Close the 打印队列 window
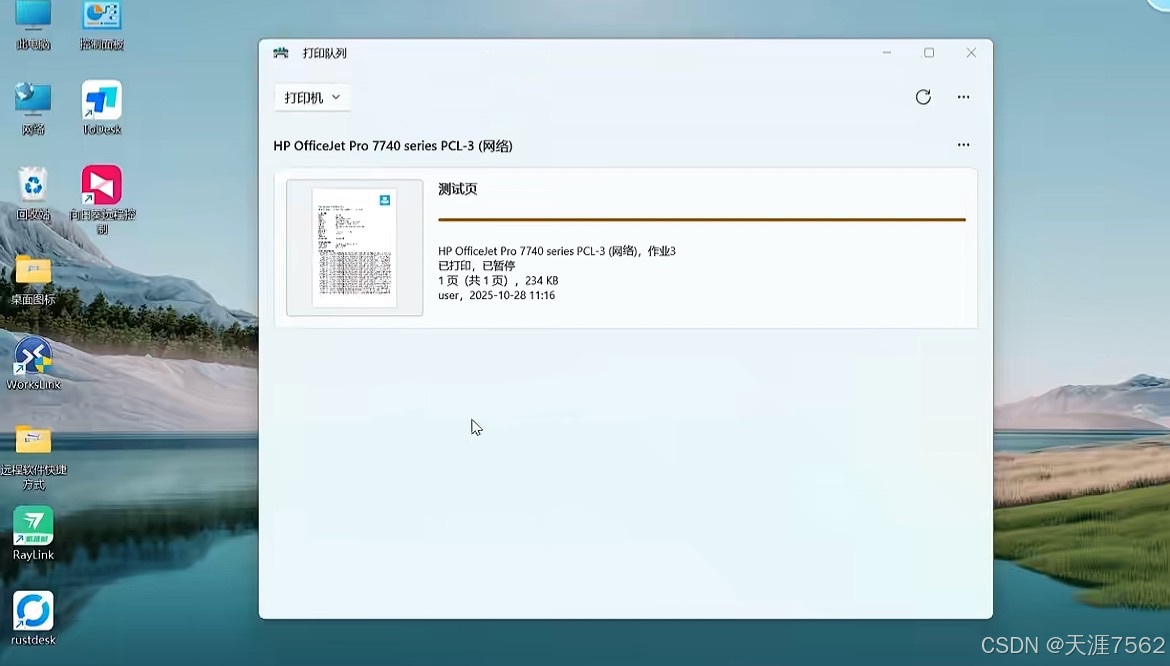Viewport: 1170px width, 666px height. click(x=971, y=52)
